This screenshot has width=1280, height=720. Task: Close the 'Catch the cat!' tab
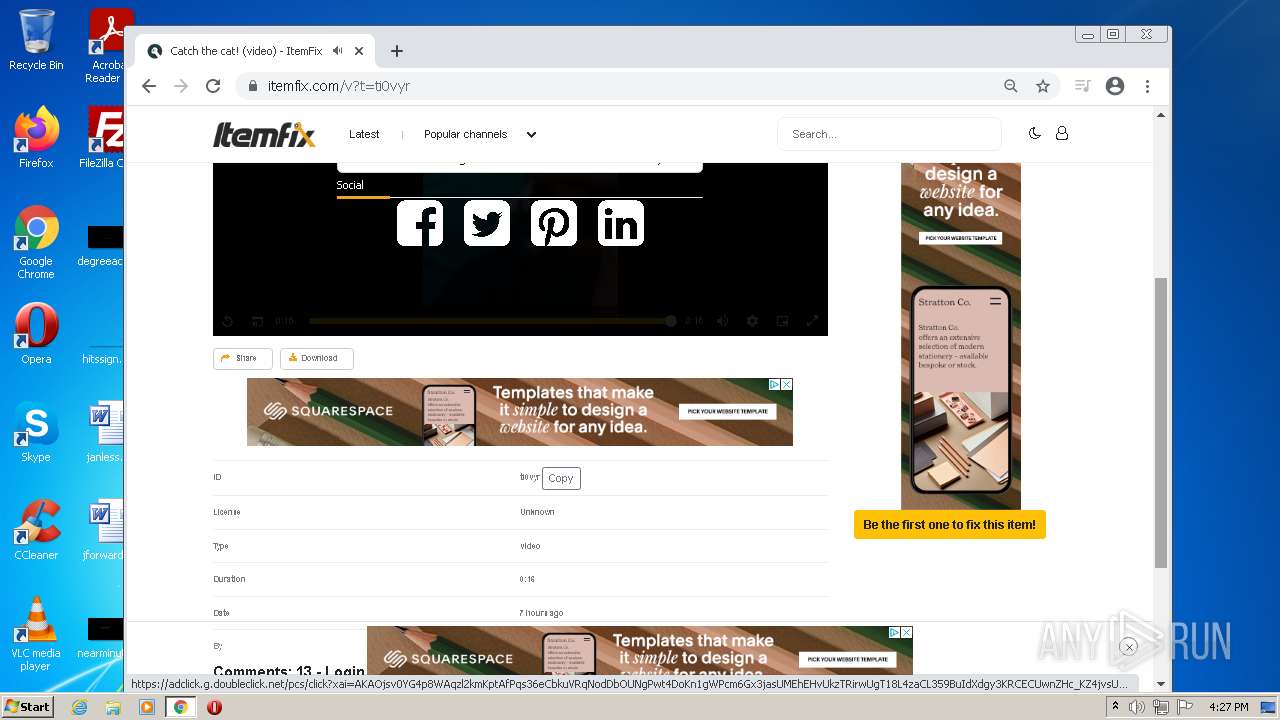(x=359, y=51)
